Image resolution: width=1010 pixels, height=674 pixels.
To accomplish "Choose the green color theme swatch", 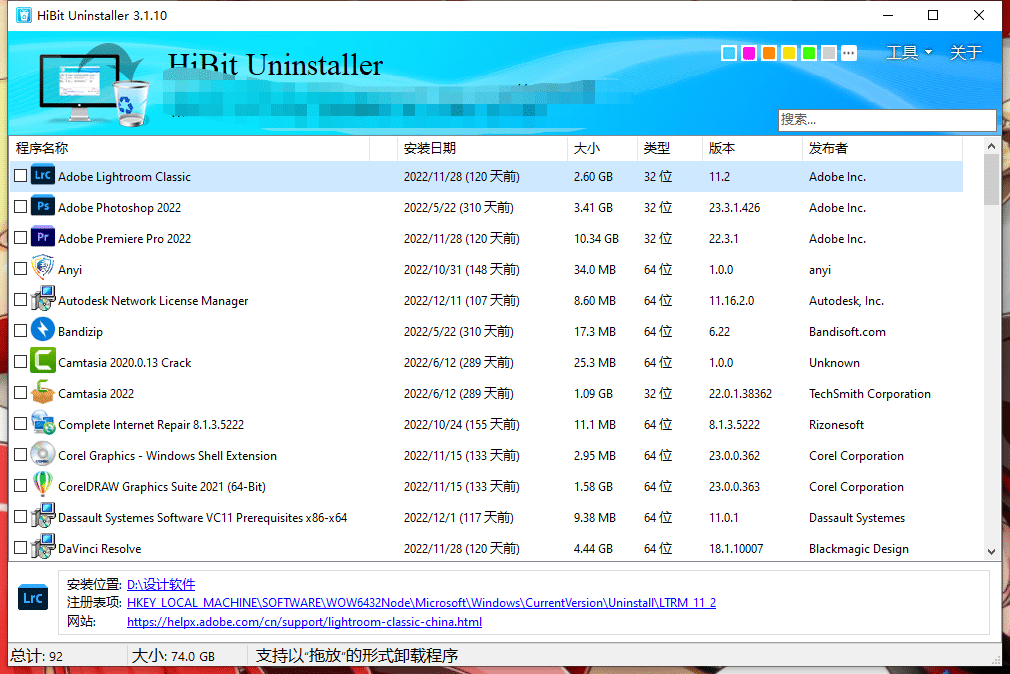I will (x=809, y=53).
